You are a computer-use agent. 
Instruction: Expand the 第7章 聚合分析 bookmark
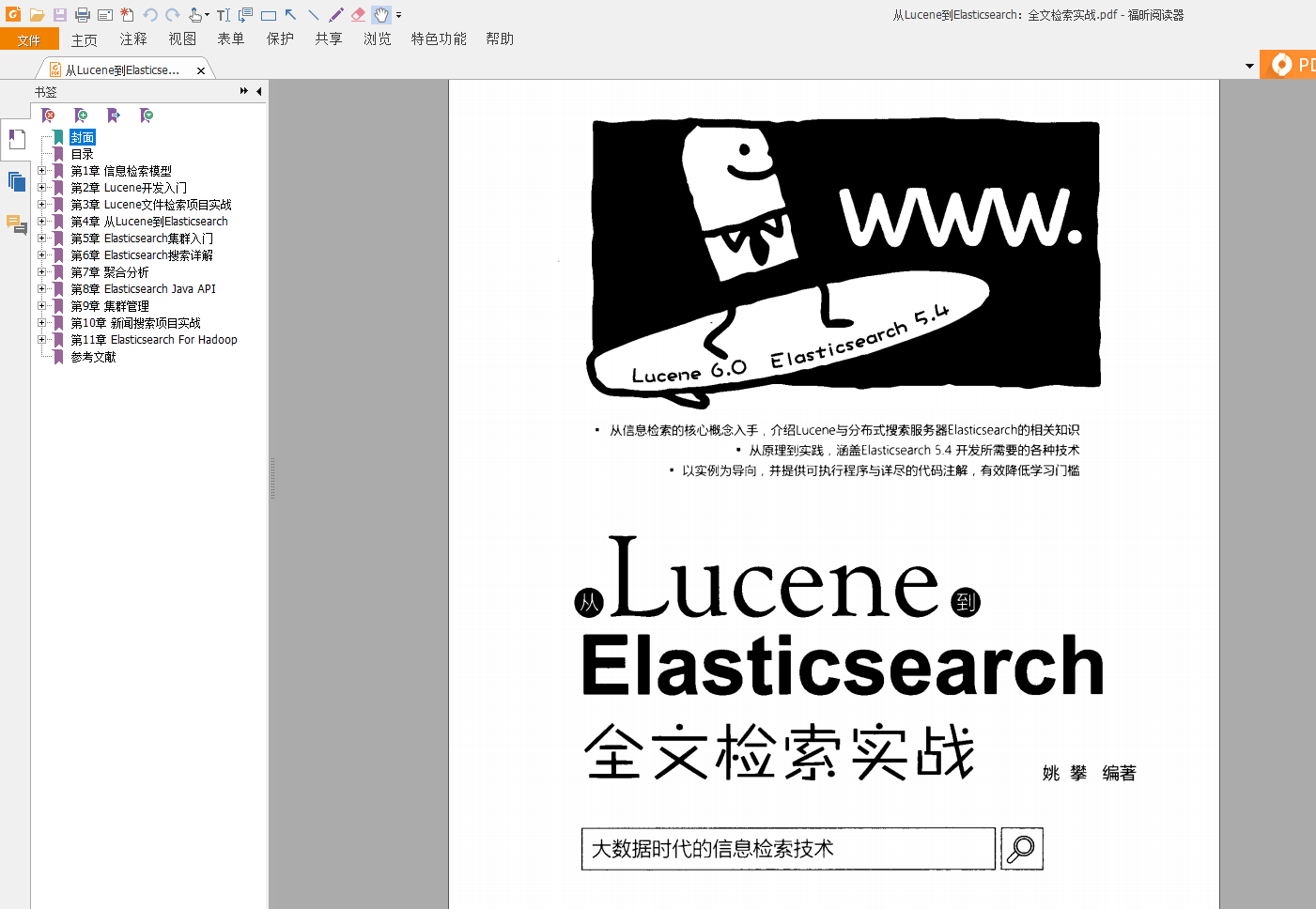coord(41,272)
